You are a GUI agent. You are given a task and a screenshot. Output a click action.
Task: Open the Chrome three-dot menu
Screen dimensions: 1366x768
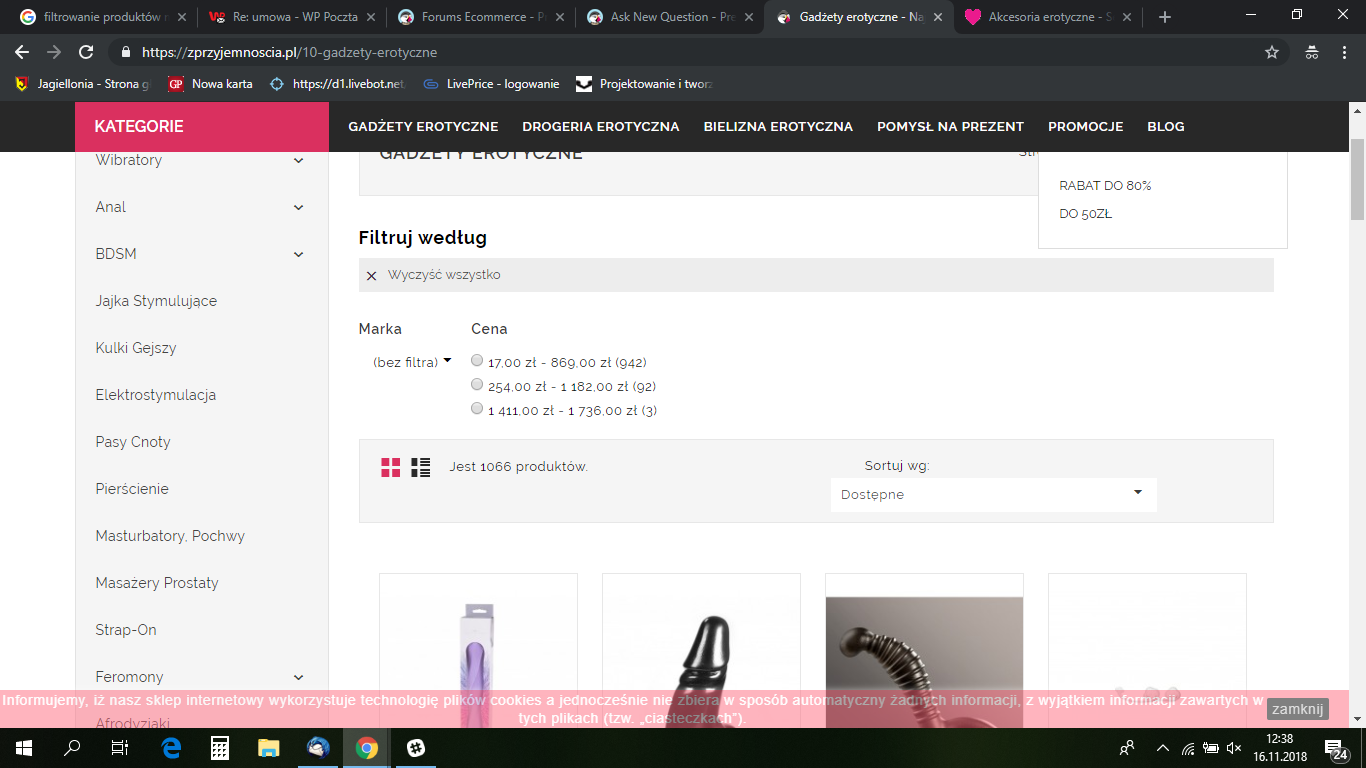click(1344, 52)
